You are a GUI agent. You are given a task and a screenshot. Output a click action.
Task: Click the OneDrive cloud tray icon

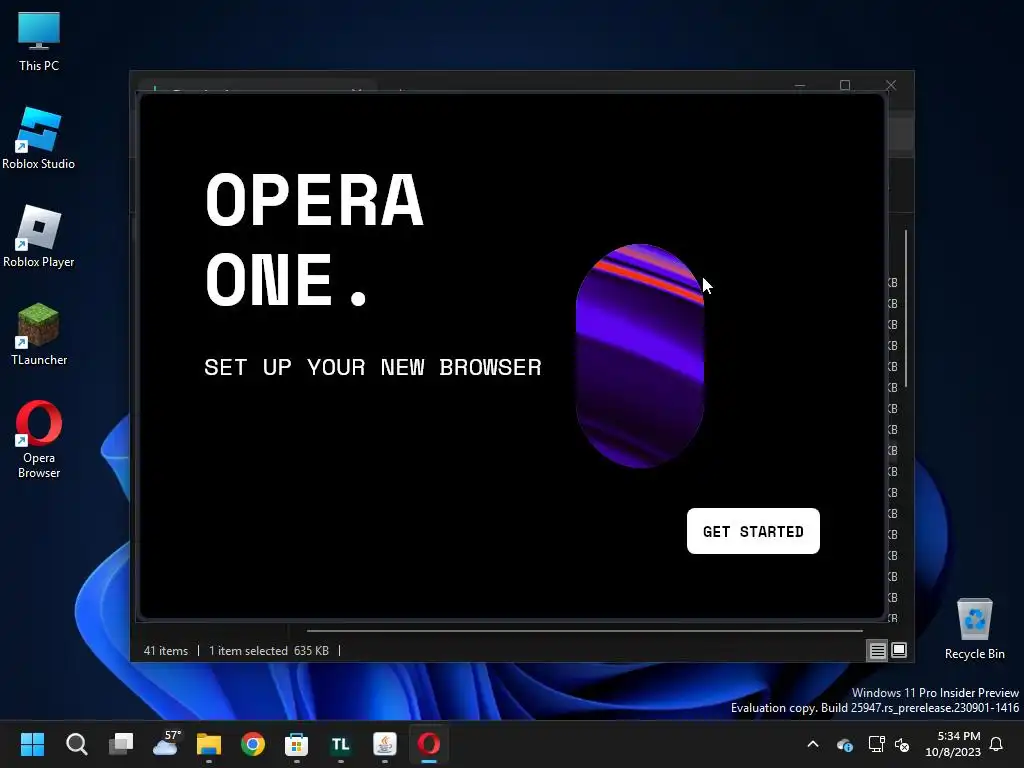(844, 744)
